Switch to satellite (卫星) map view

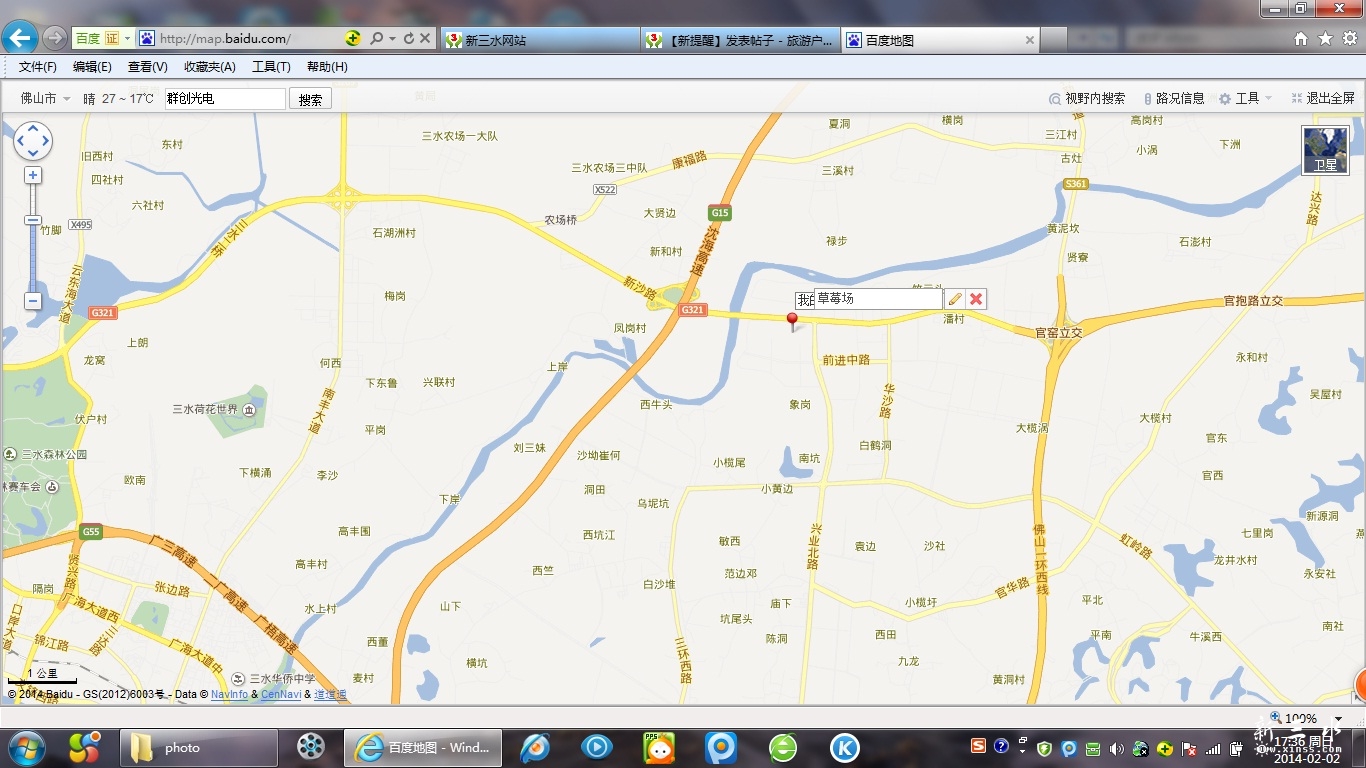pos(1325,150)
